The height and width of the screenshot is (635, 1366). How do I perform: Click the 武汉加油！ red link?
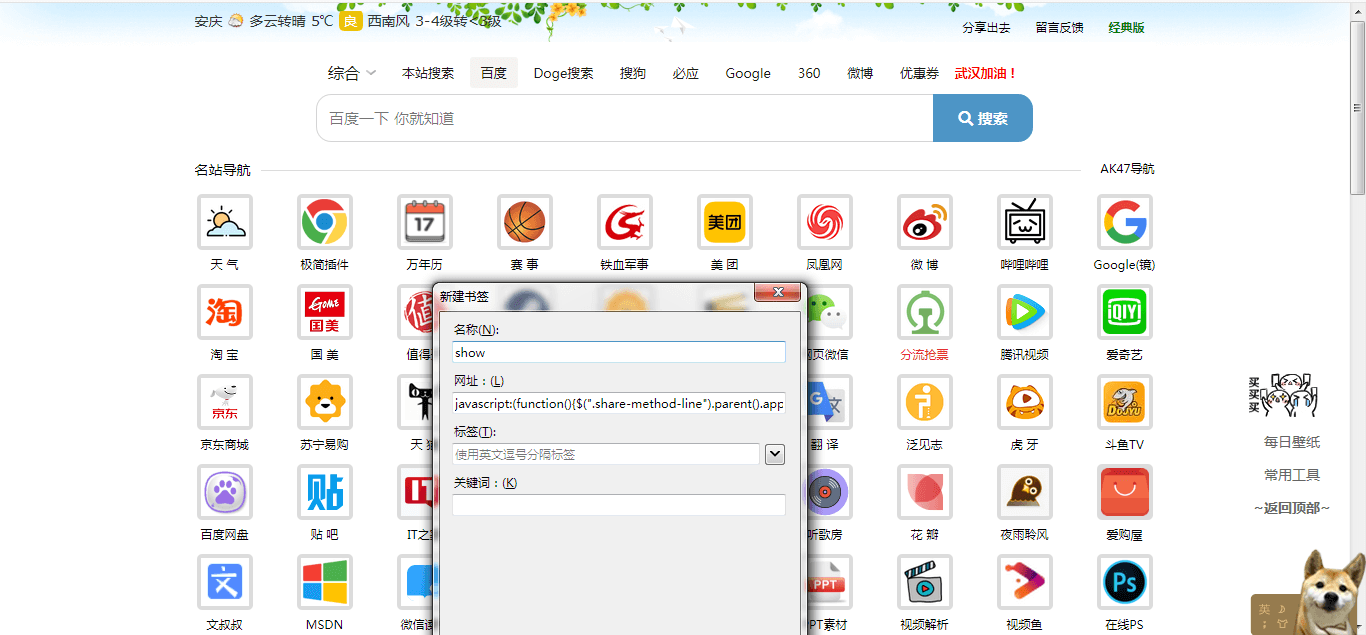[x=986, y=73]
